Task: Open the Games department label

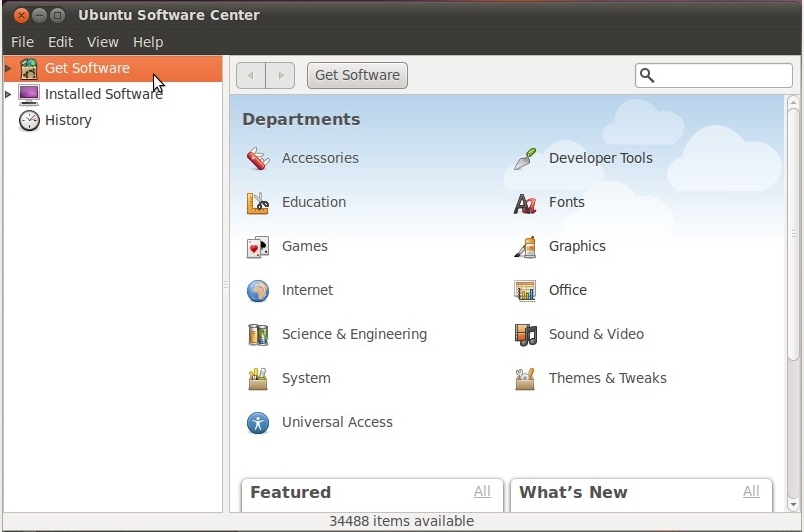Action: point(305,247)
